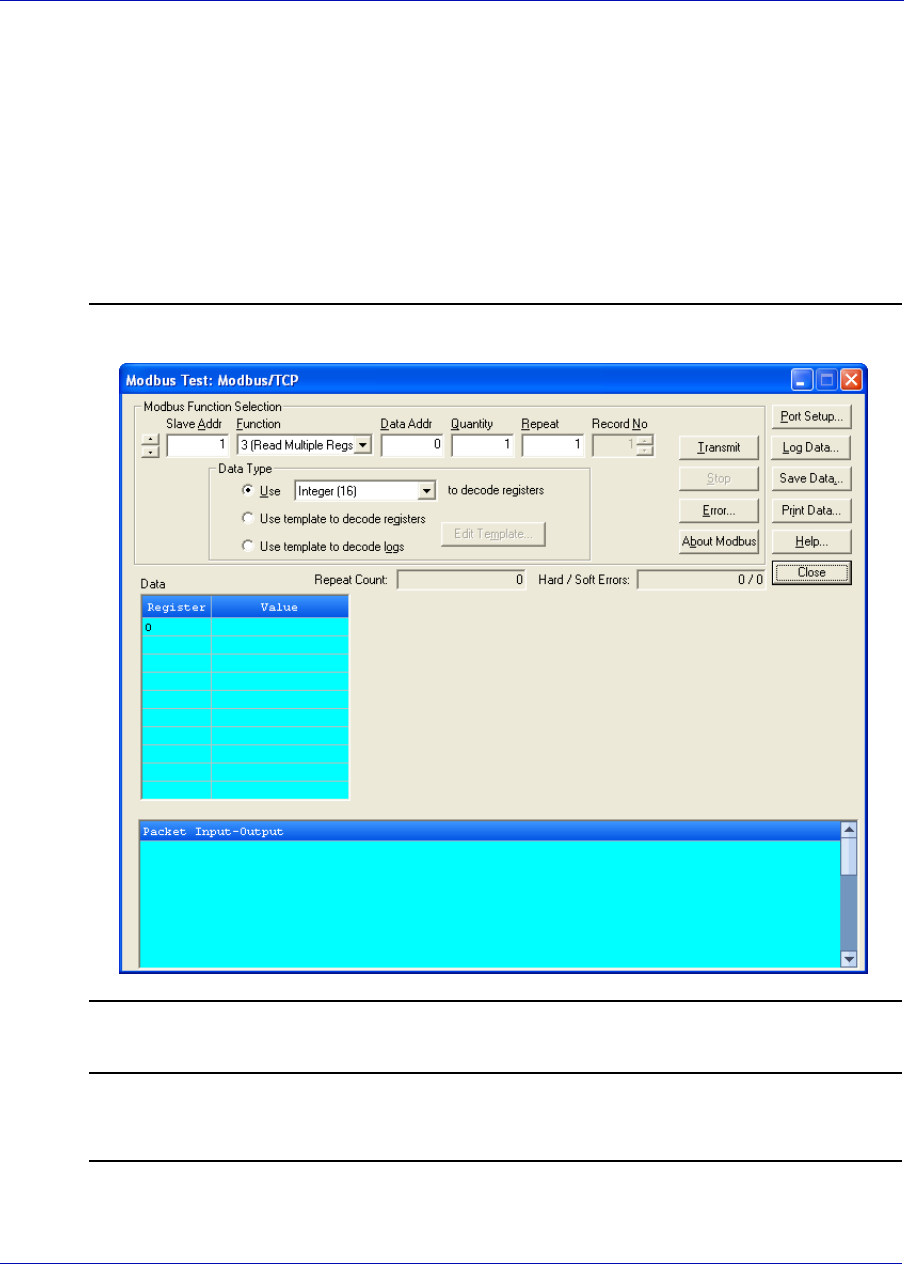Select 'Use template to decode logs'

(x=248, y=546)
